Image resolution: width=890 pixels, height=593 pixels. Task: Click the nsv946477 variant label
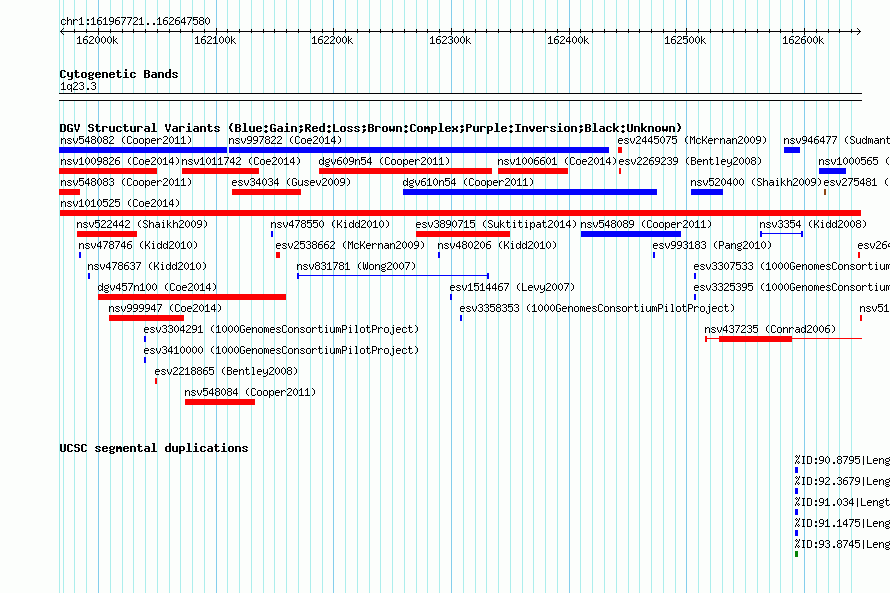point(837,140)
